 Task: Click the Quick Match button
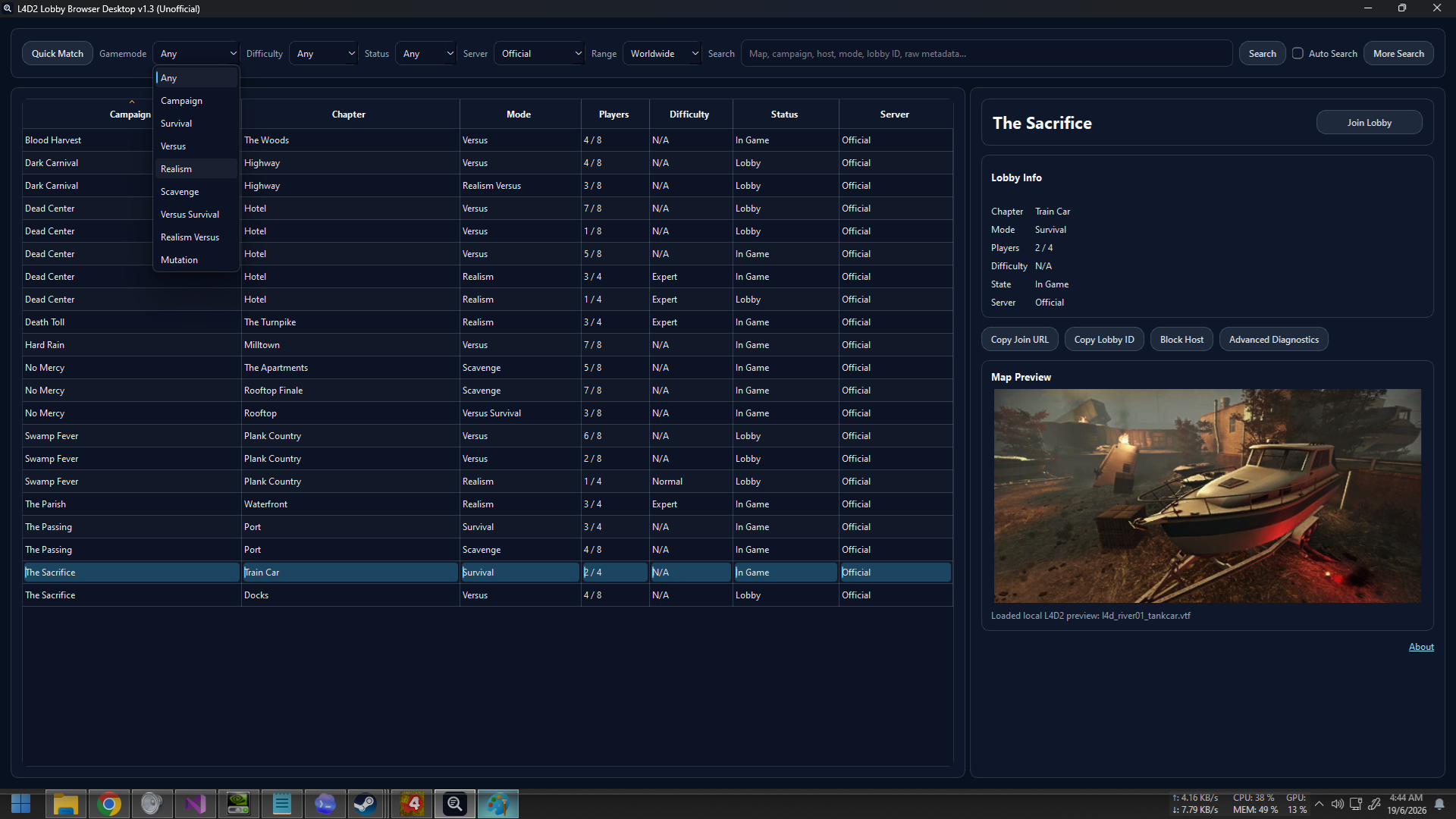[58, 53]
